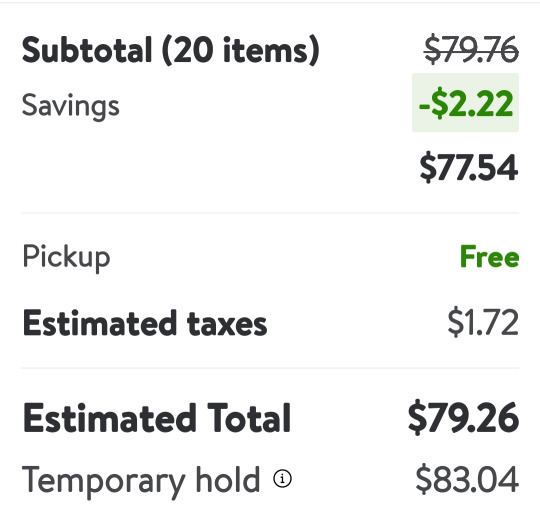Click the Estimated Total heading
The image size is (540, 519).
pos(157,417)
